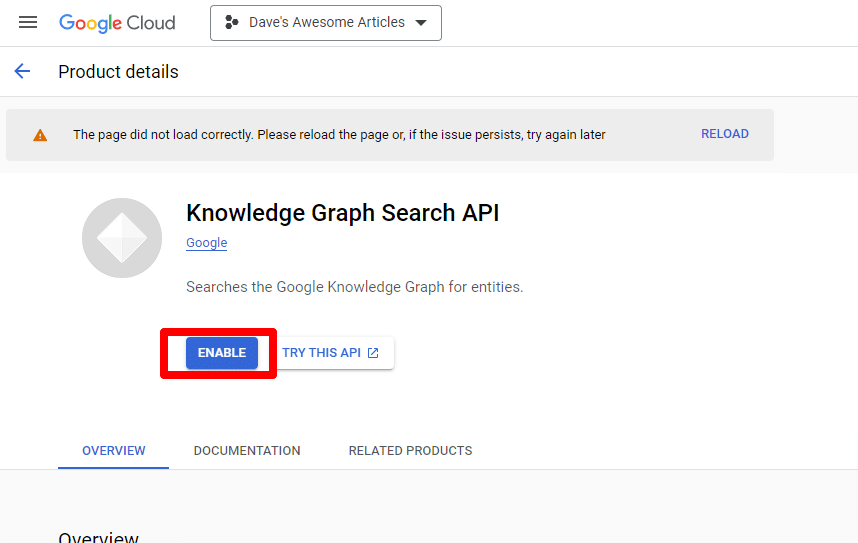Click the Google Cloud logo
Image resolution: width=858 pixels, height=543 pixels.
tap(117, 23)
